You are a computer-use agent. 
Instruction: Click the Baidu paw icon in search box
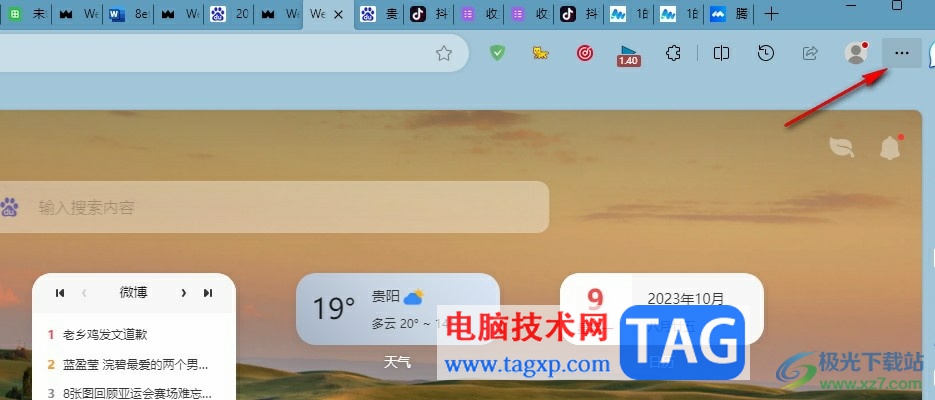9,207
